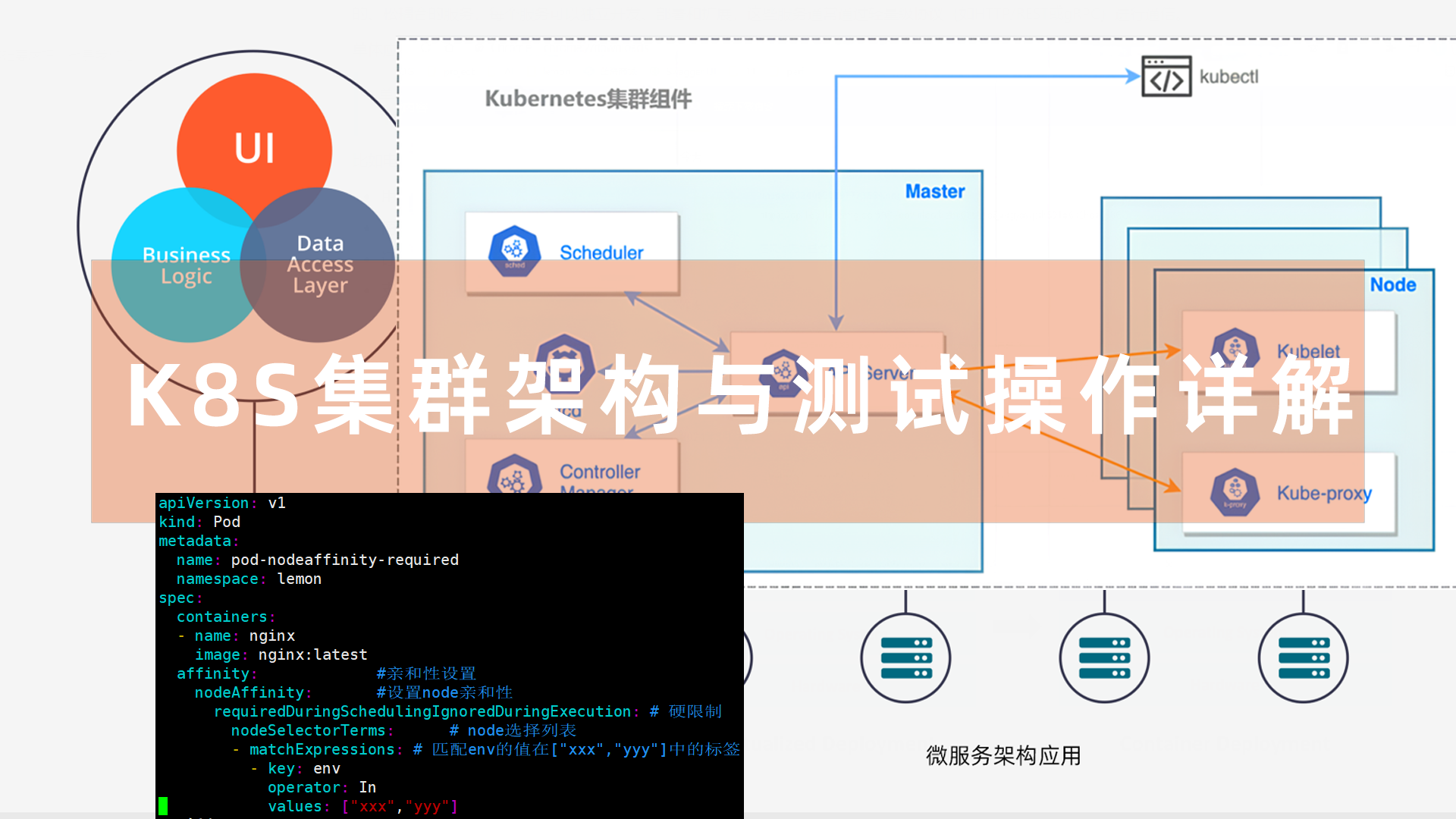
Task: Click the Kubernetes集群组件 heading
Action: coord(588,99)
